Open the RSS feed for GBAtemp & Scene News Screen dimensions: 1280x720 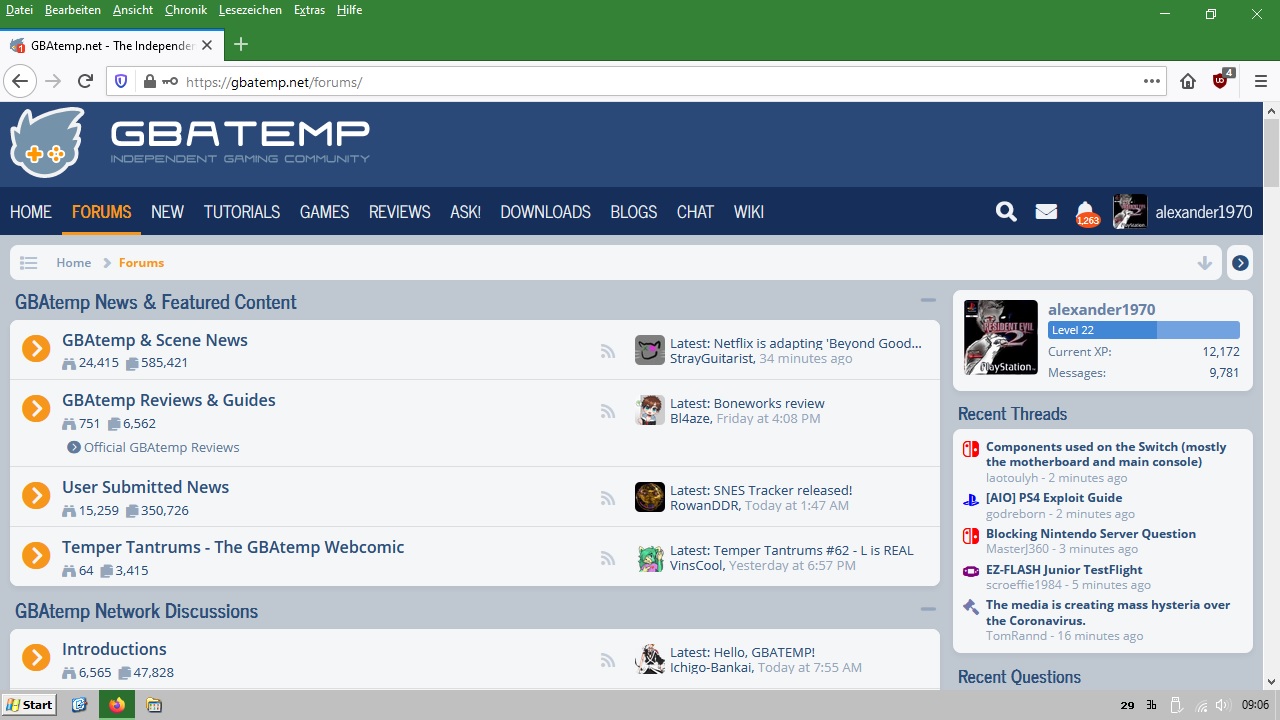[x=607, y=351]
